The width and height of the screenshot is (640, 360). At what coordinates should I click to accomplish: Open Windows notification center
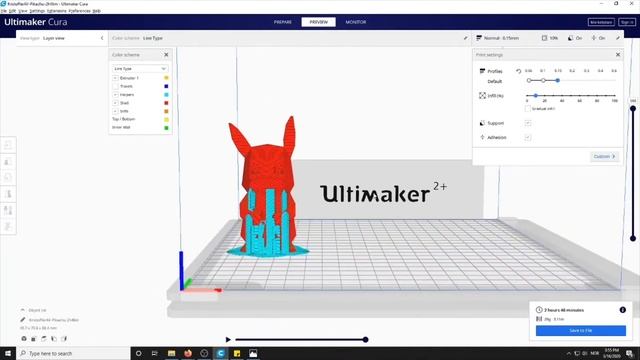630,353
